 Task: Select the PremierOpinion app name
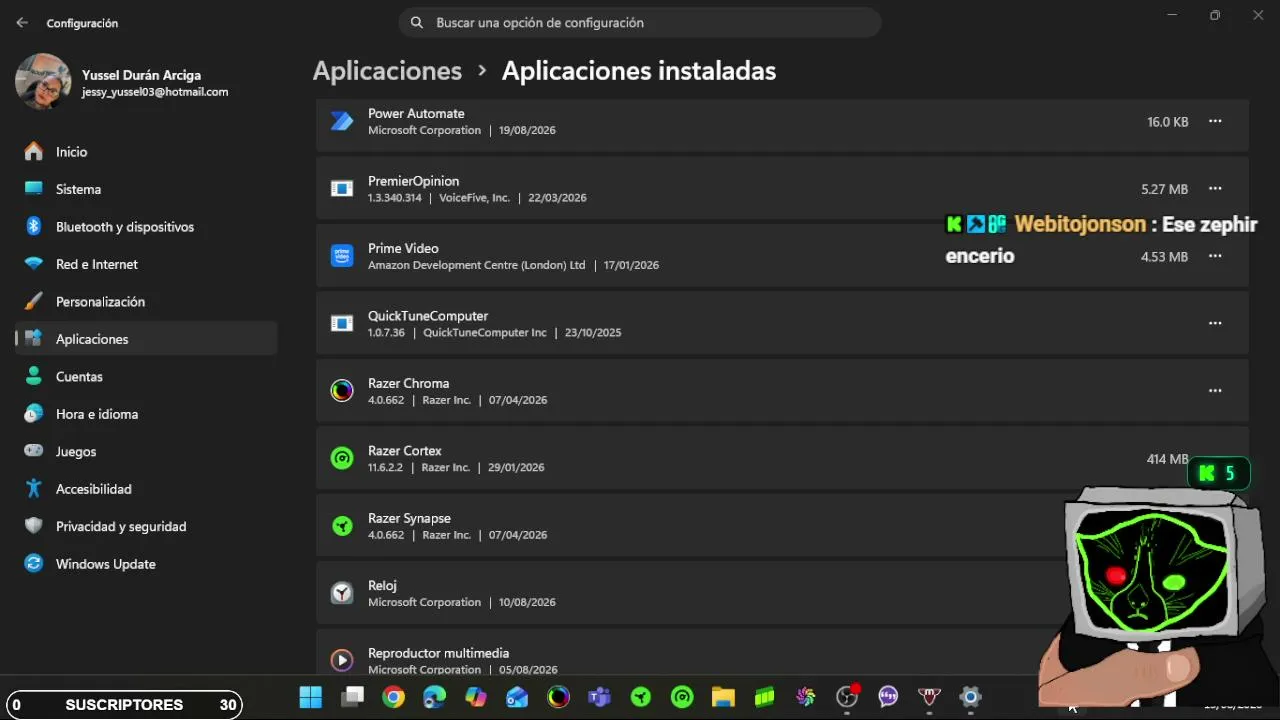[x=413, y=181]
